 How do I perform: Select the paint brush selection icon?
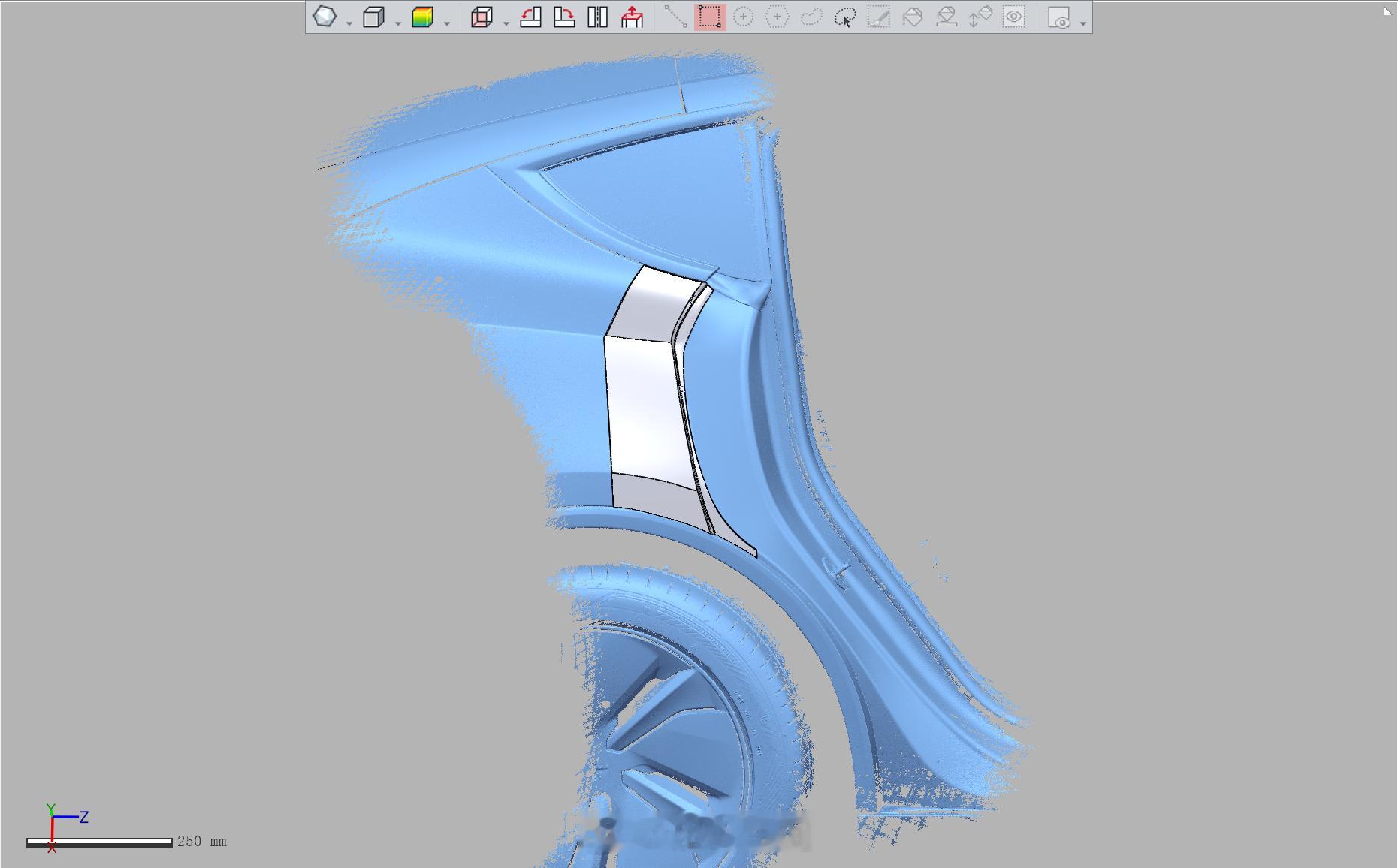878,17
